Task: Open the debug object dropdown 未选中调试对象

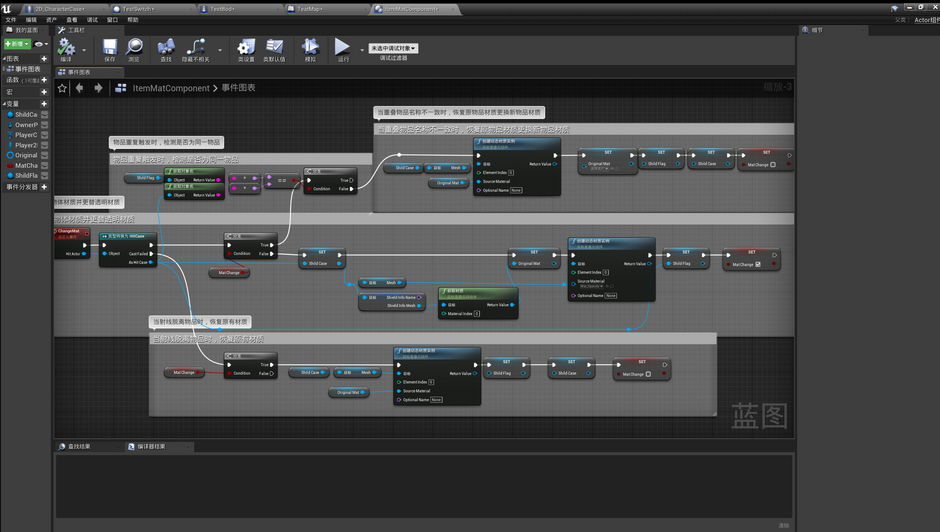Action: [393, 48]
